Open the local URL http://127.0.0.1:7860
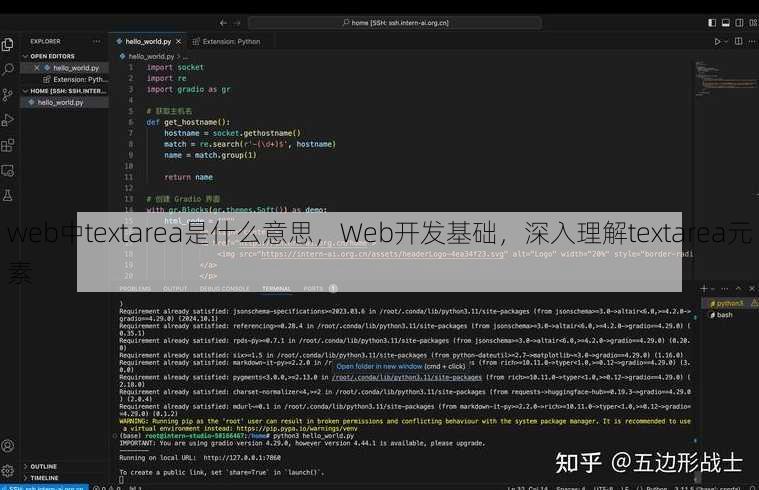The image size is (759, 490). click(242, 458)
